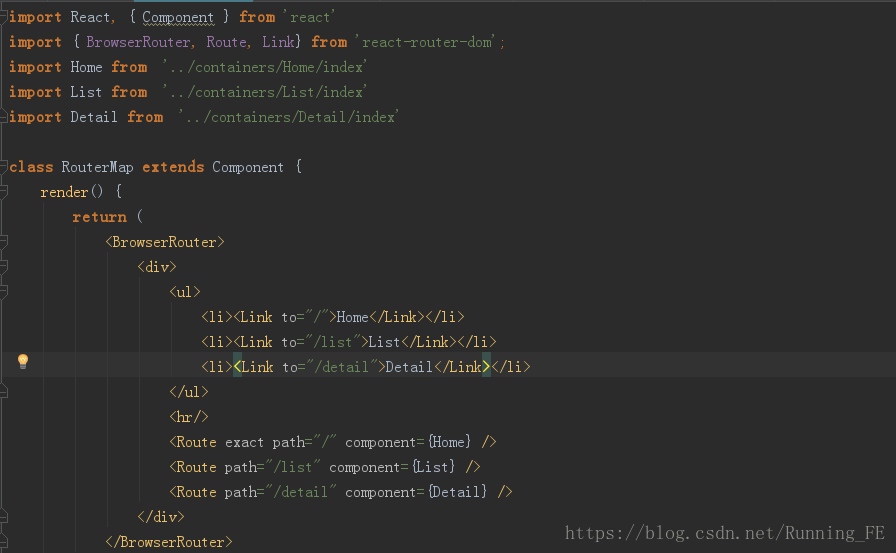Click the extends keyword
This screenshot has width=896, height=553.
[173, 167]
